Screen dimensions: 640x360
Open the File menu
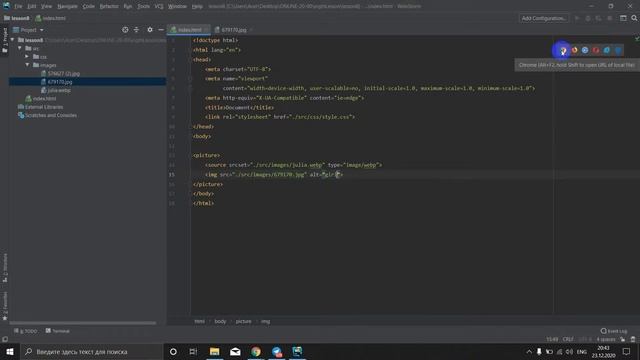(x=18, y=6)
